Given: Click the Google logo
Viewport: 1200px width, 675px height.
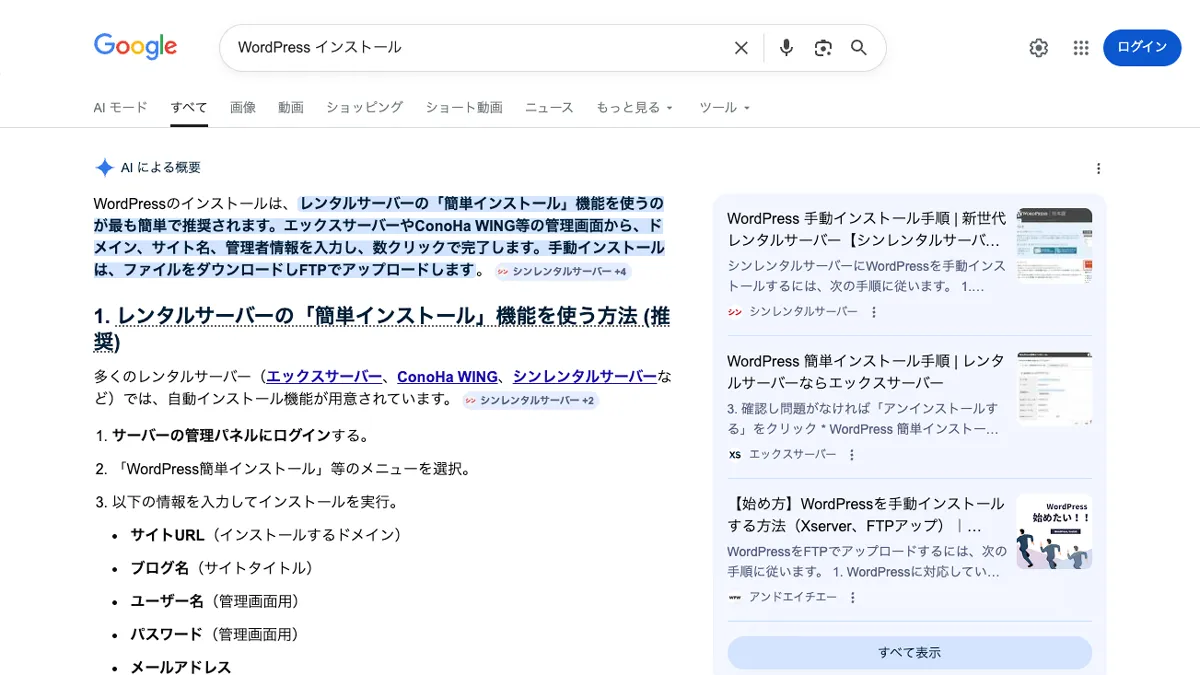Looking at the screenshot, I should tap(135, 46).
